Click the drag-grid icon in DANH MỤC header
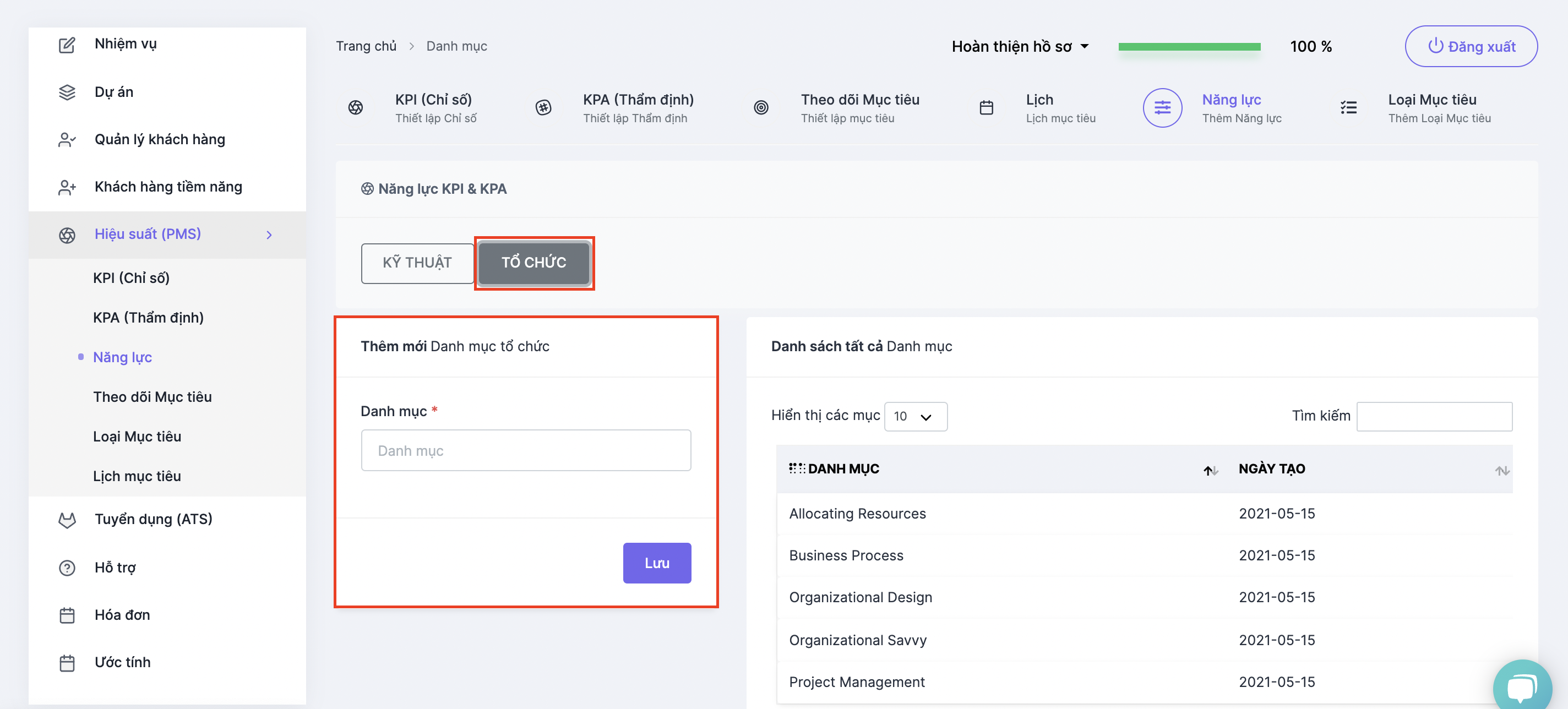Image resolution: width=1568 pixels, height=709 pixels. [x=797, y=468]
